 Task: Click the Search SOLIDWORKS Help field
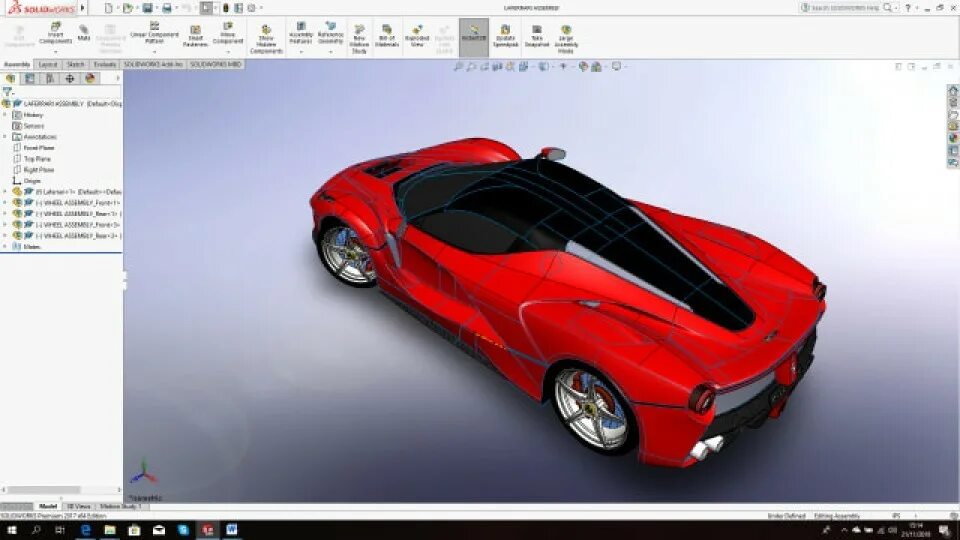846,8
